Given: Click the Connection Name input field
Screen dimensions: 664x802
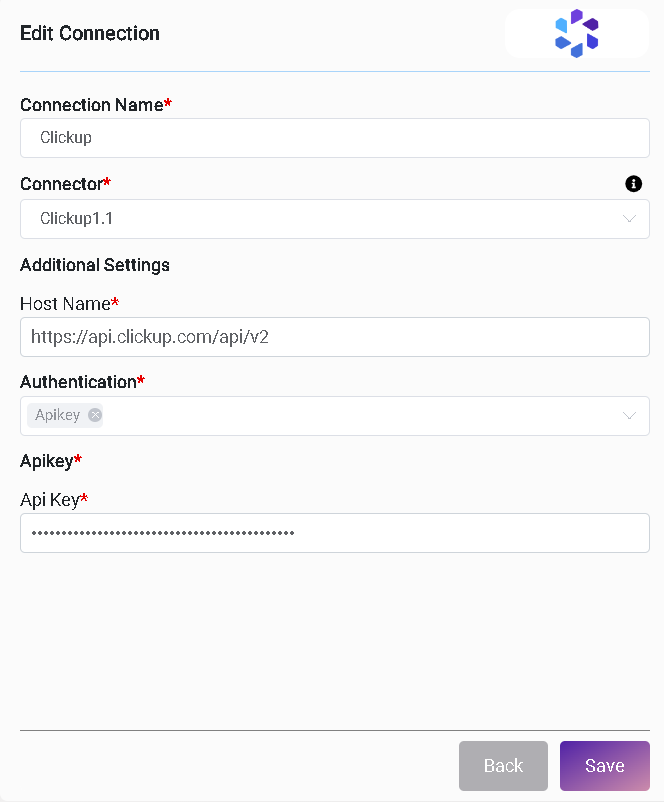Looking at the screenshot, I should [334, 138].
